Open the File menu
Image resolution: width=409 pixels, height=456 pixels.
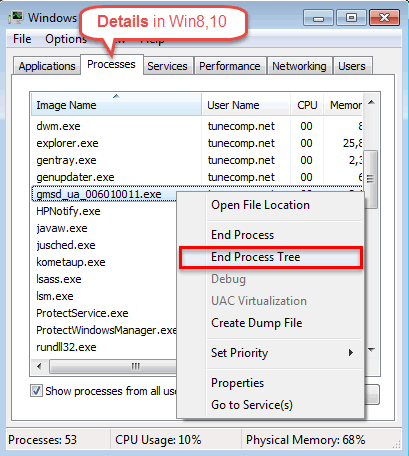[22, 39]
